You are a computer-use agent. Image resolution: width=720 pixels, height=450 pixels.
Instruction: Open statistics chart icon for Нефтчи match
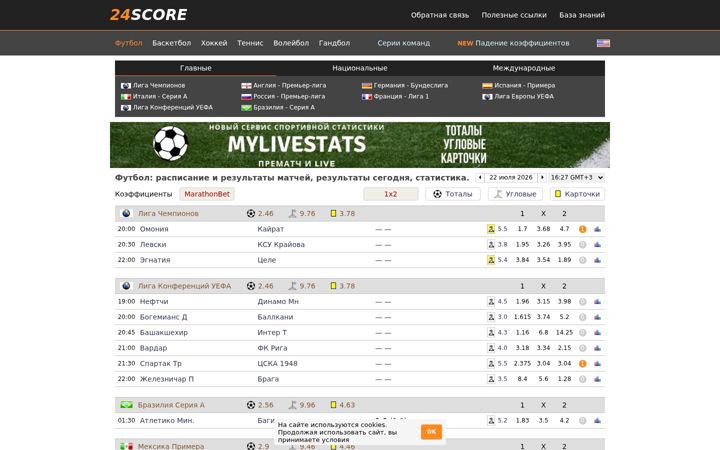tap(597, 302)
